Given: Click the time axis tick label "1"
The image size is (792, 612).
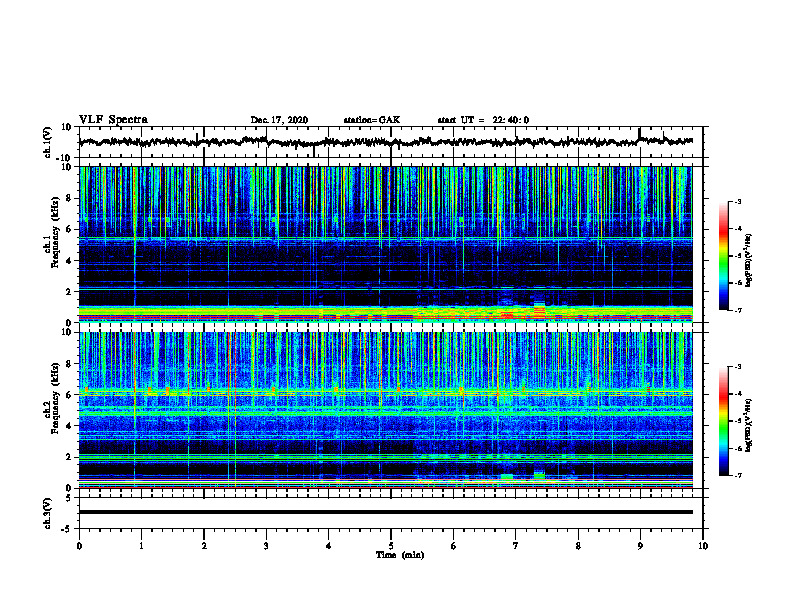Looking at the screenshot, I should point(141,546).
